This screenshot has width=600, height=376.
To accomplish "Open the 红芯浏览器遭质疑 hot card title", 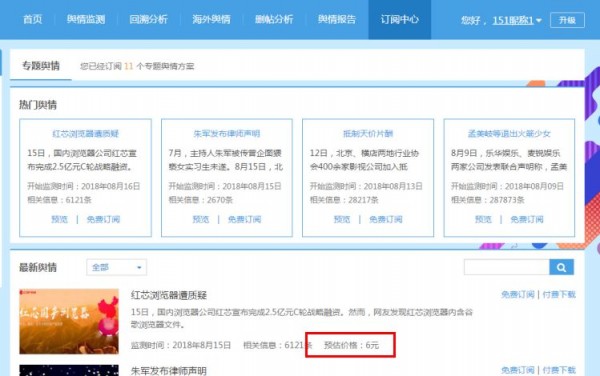I will pos(85,133).
